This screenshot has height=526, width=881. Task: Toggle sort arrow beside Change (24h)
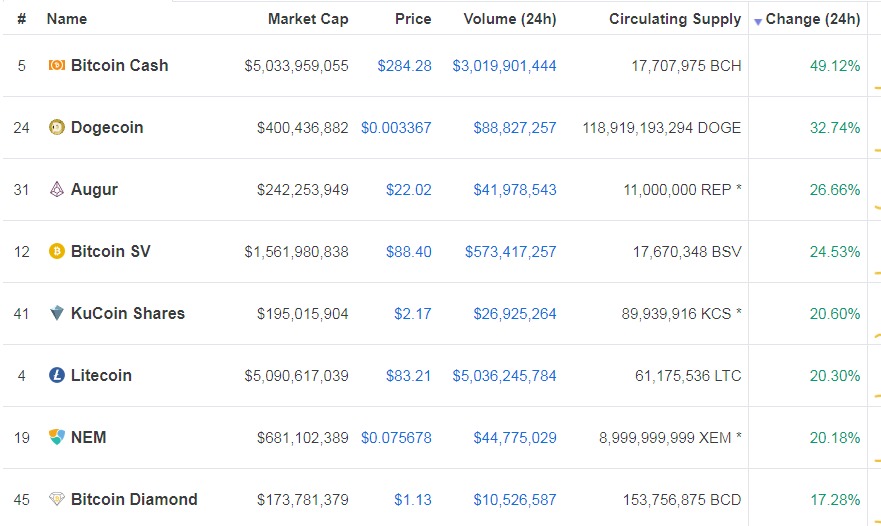pos(758,21)
